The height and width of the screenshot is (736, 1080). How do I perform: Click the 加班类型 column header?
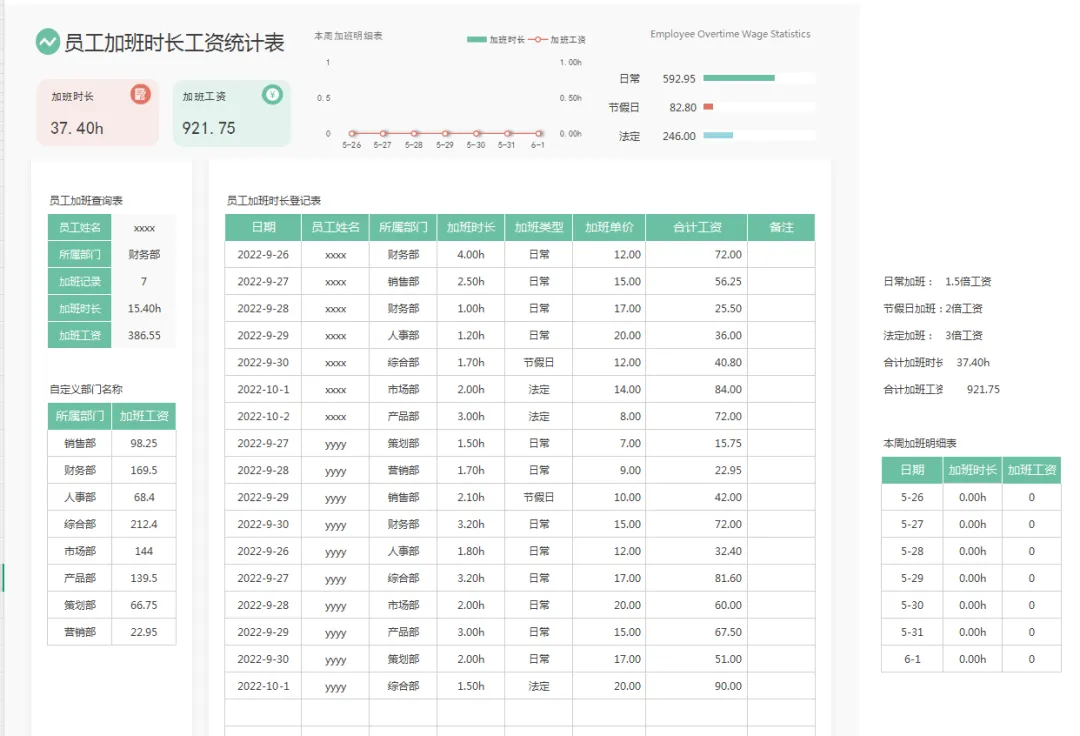(539, 227)
